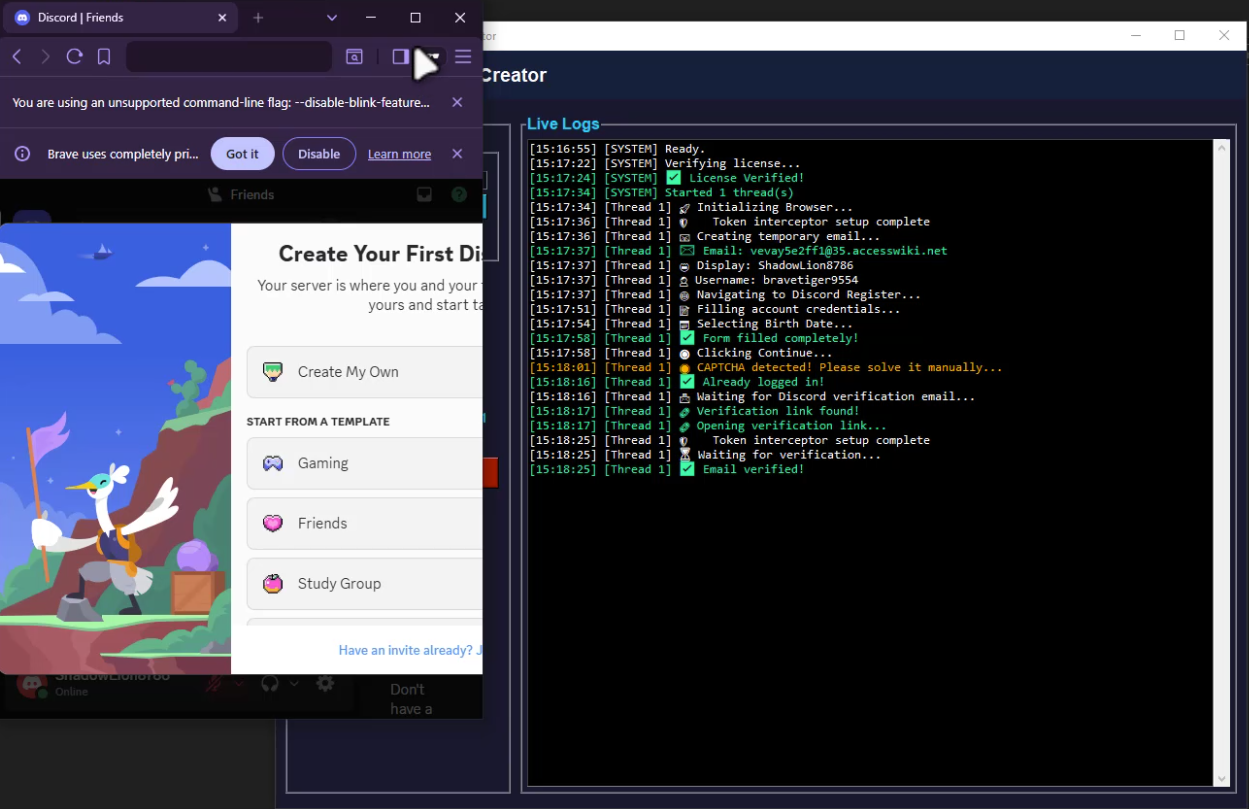Click the Create My Own icon

tap(273, 372)
